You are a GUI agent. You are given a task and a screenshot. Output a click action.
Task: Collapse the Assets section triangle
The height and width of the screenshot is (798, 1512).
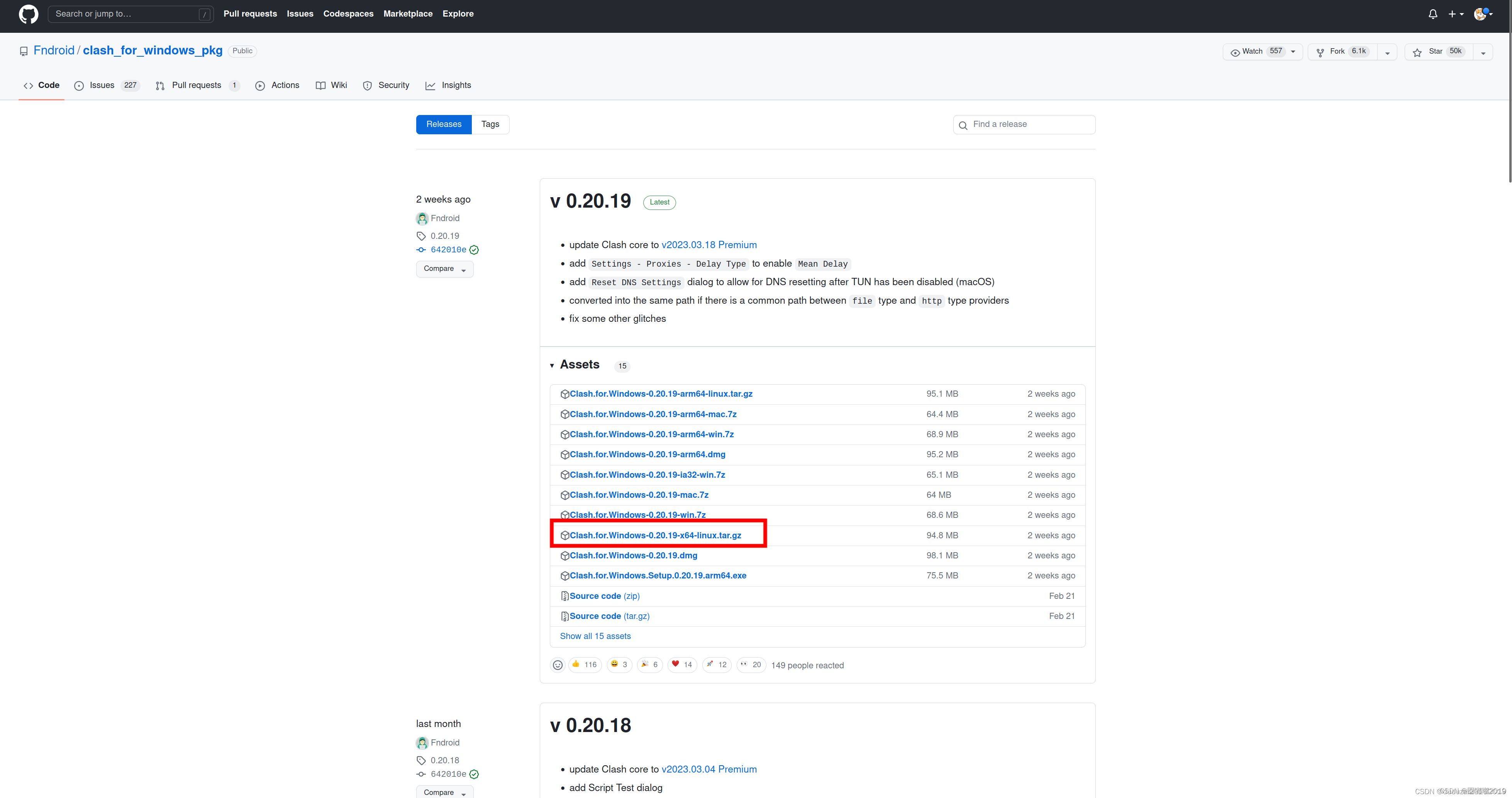(x=552, y=365)
